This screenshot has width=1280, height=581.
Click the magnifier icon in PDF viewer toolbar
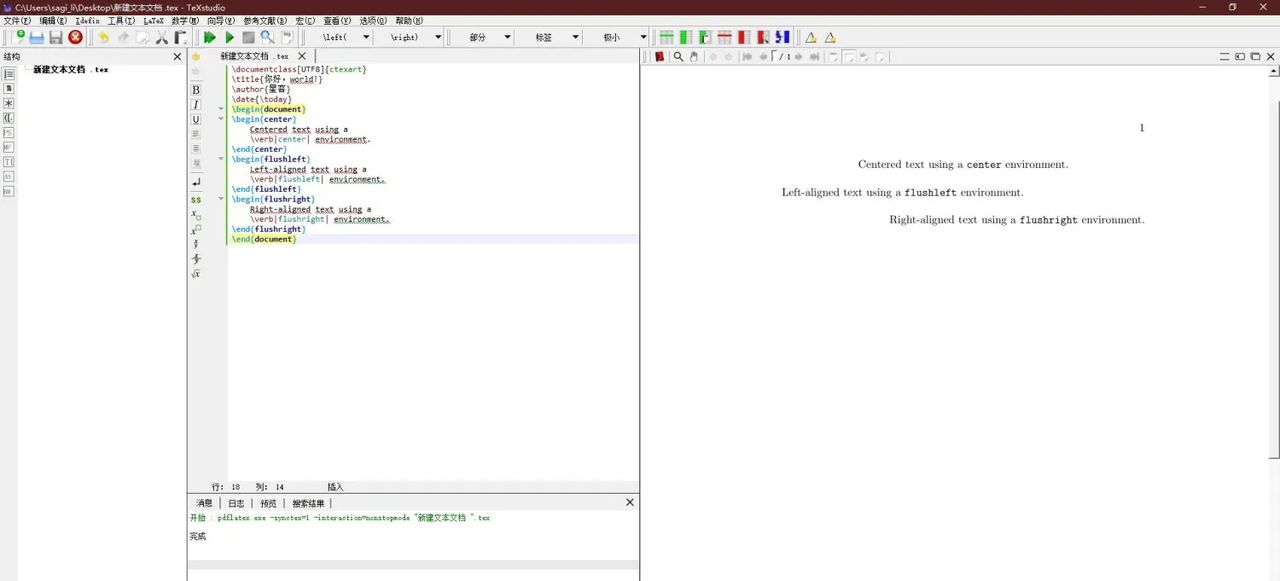(678, 57)
